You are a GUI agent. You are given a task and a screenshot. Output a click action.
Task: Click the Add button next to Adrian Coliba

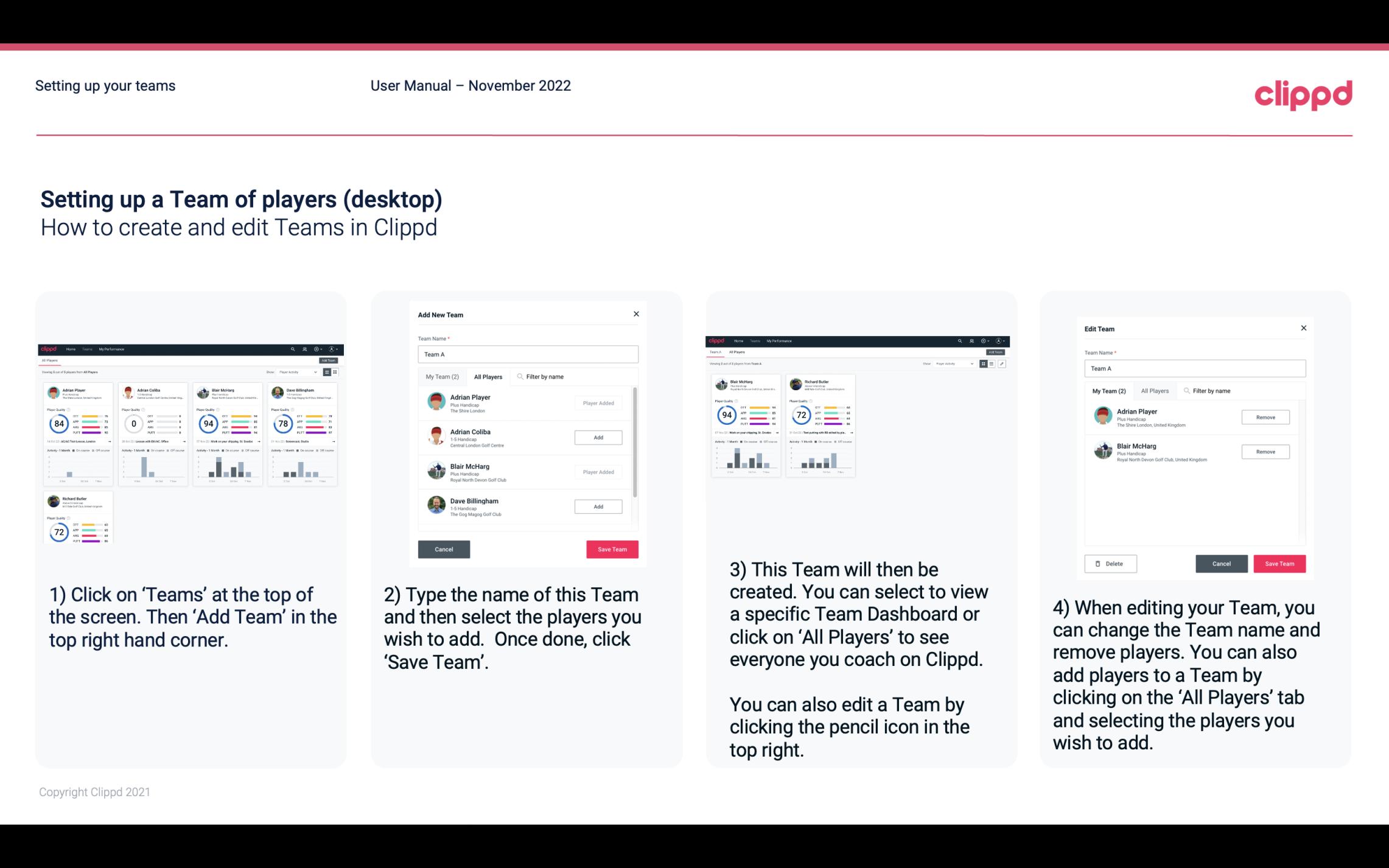598,437
